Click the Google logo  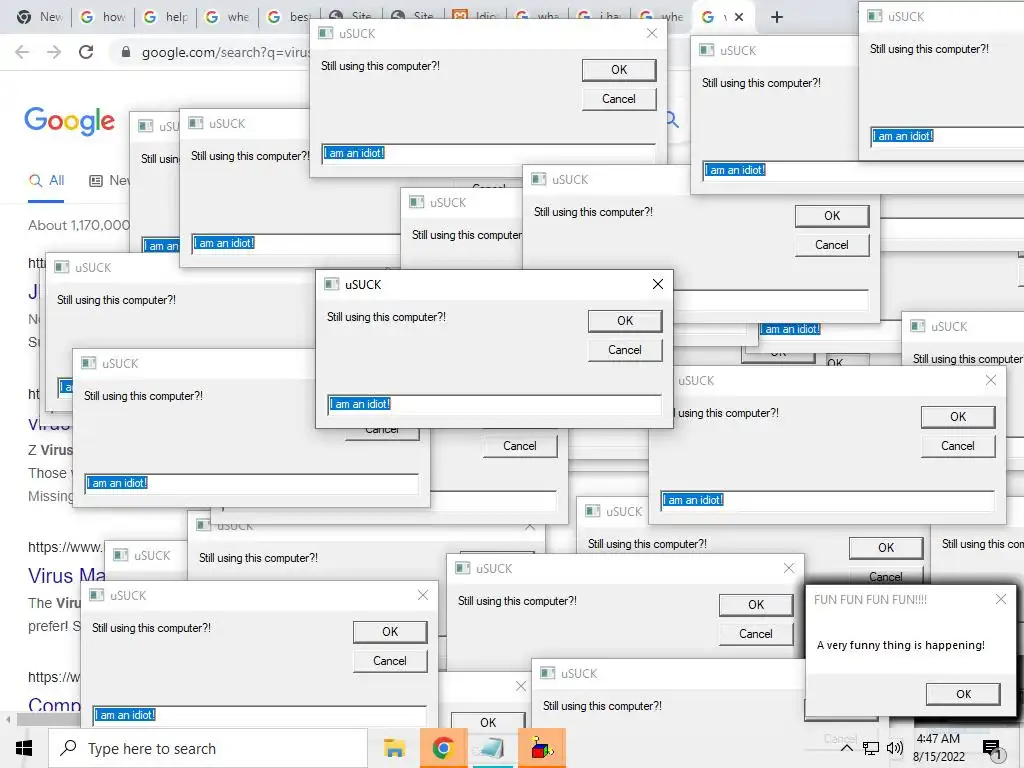coord(69,121)
